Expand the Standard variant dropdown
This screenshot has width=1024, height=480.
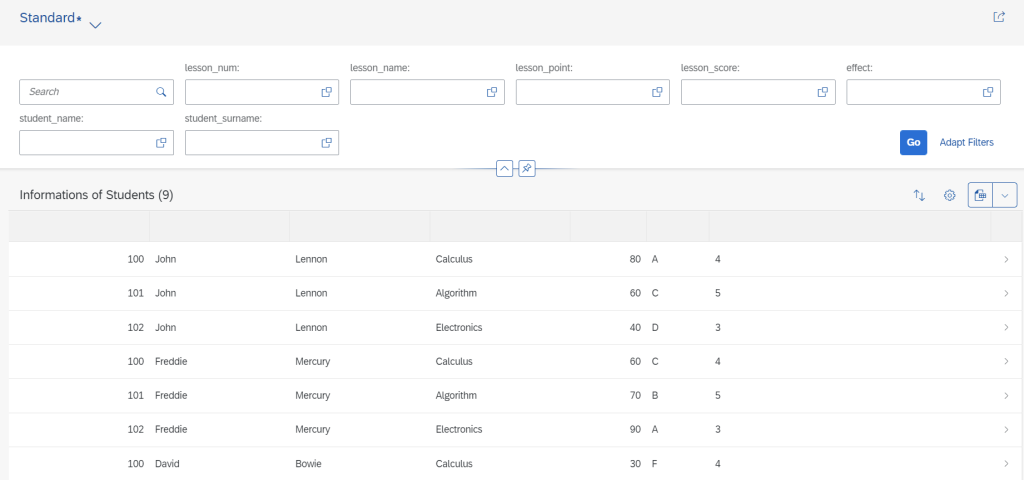click(x=95, y=25)
